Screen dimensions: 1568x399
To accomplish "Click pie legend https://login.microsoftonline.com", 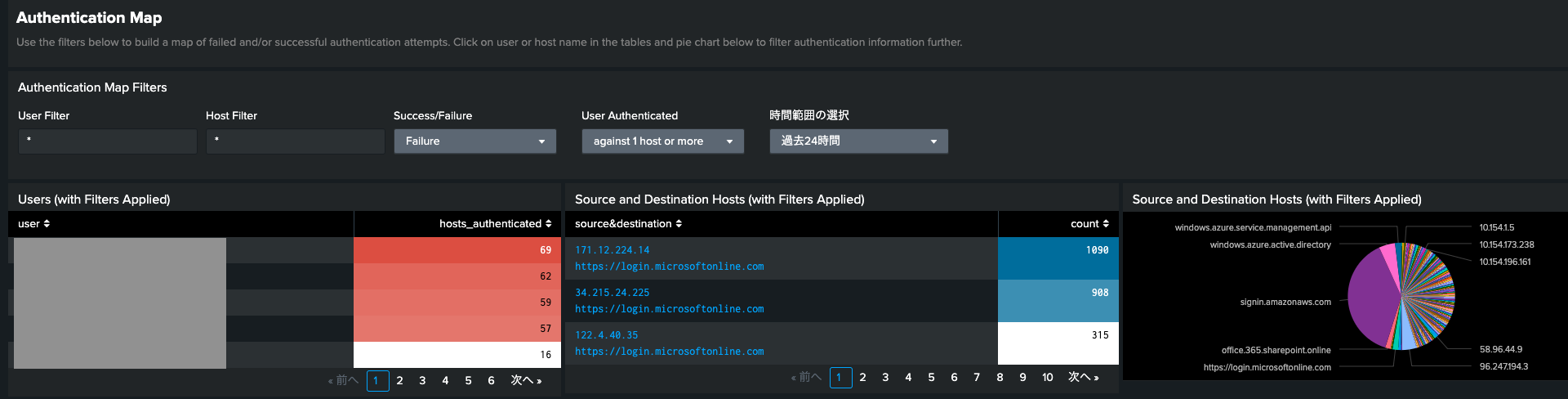I will pos(1267,368).
